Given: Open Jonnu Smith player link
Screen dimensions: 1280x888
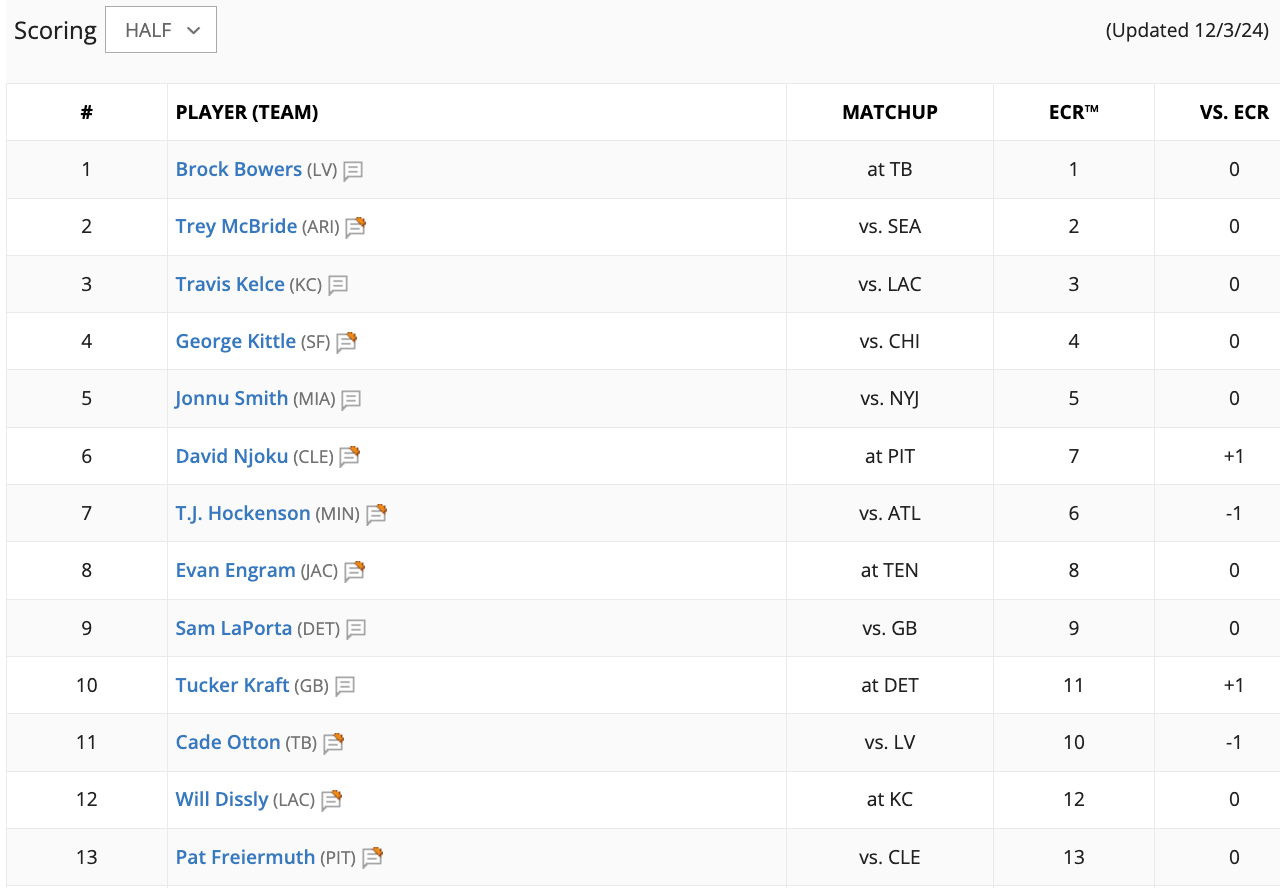Looking at the screenshot, I should (x=232, y=398).
